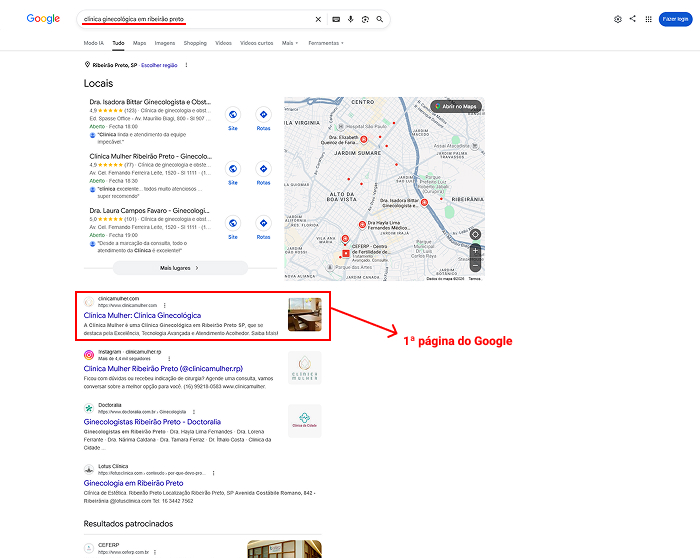The width and height of the screenshot is (700, 558).
Task: Open options dots for Instagram result
Action: (x=169, y=358)
